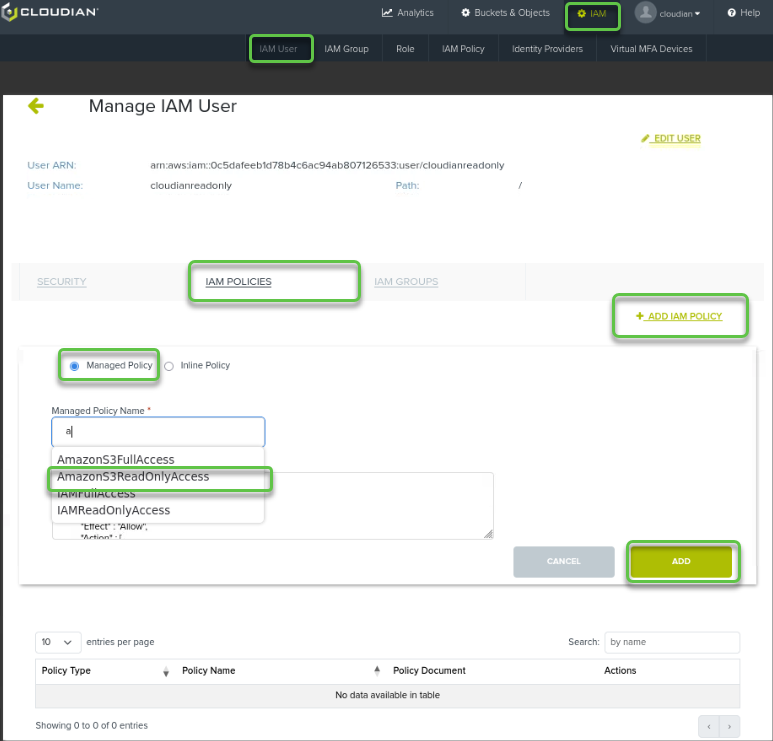Click the IAM gear icon
This screenshot has width=773, height=741.
click(x=582, y=13)
